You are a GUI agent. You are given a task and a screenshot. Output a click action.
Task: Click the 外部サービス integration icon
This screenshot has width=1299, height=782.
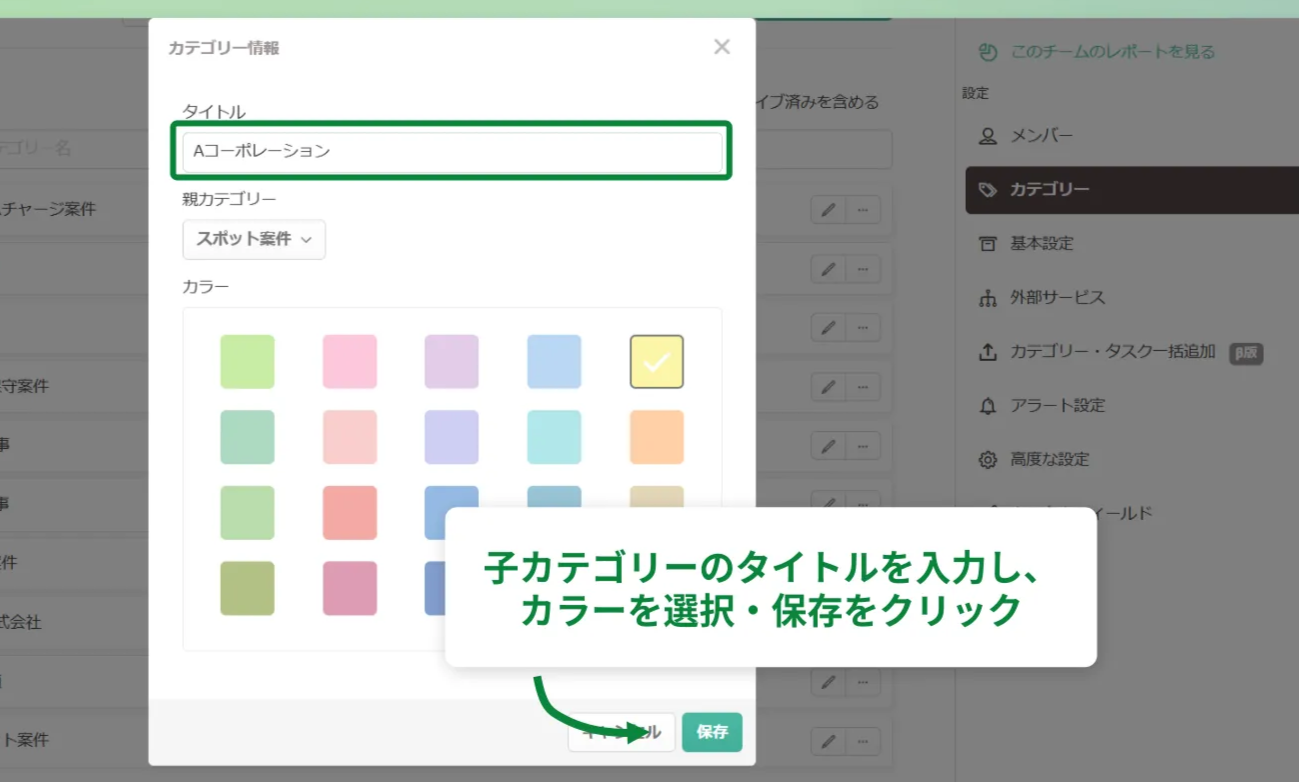988,298
